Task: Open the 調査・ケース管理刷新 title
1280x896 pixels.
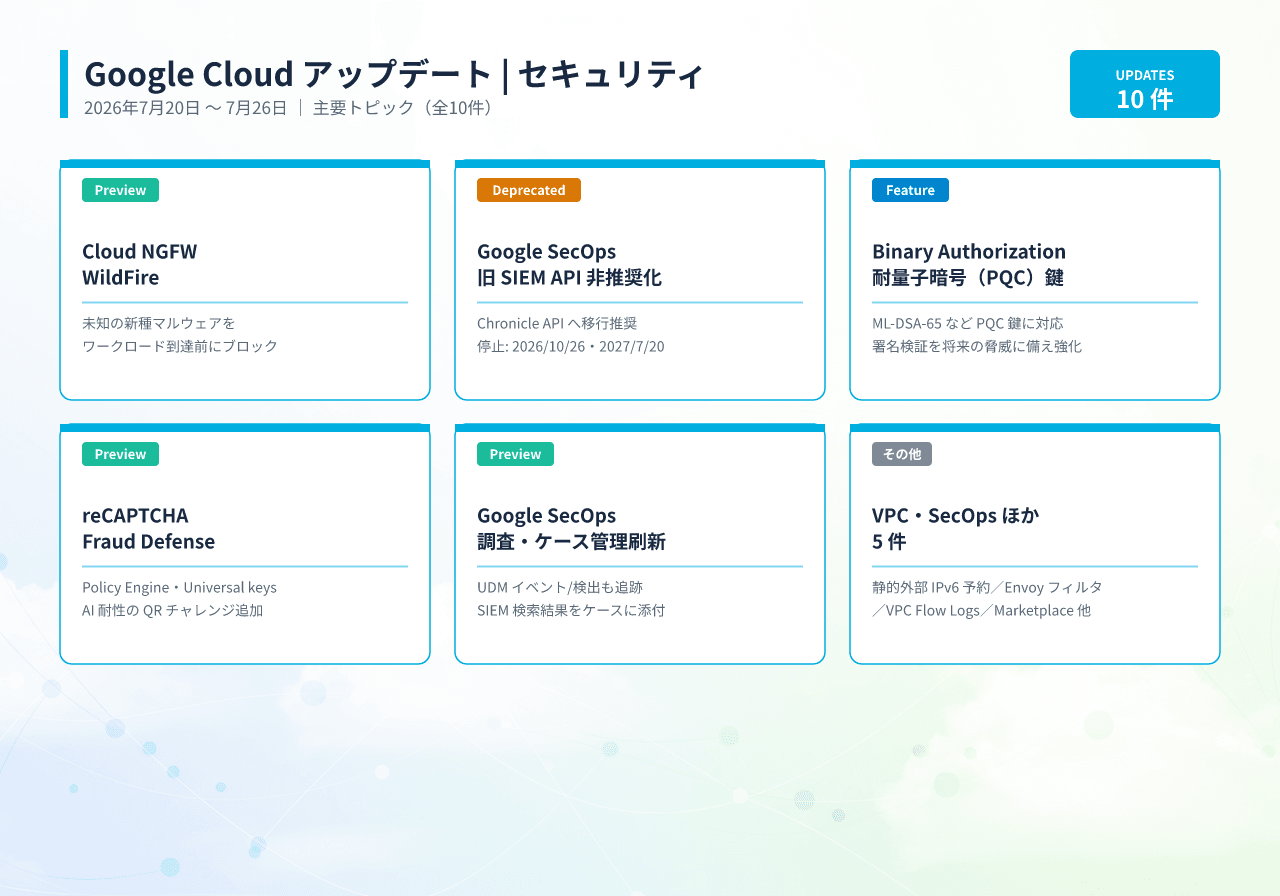Action: pyautogui.click(x=571, y=541)
